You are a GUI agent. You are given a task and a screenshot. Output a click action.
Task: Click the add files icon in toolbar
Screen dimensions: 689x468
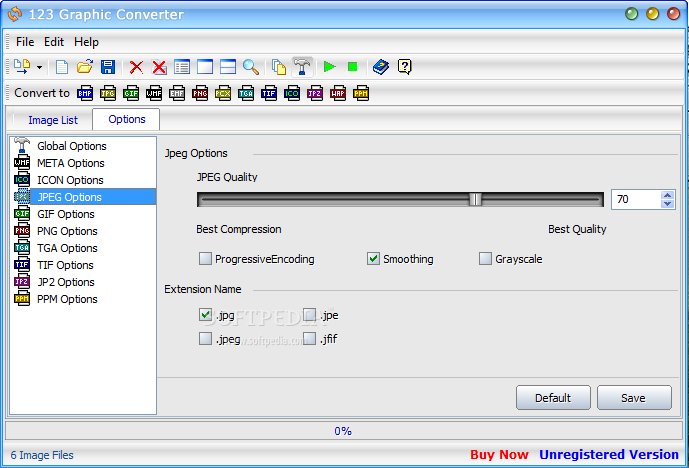pos(22,67)
